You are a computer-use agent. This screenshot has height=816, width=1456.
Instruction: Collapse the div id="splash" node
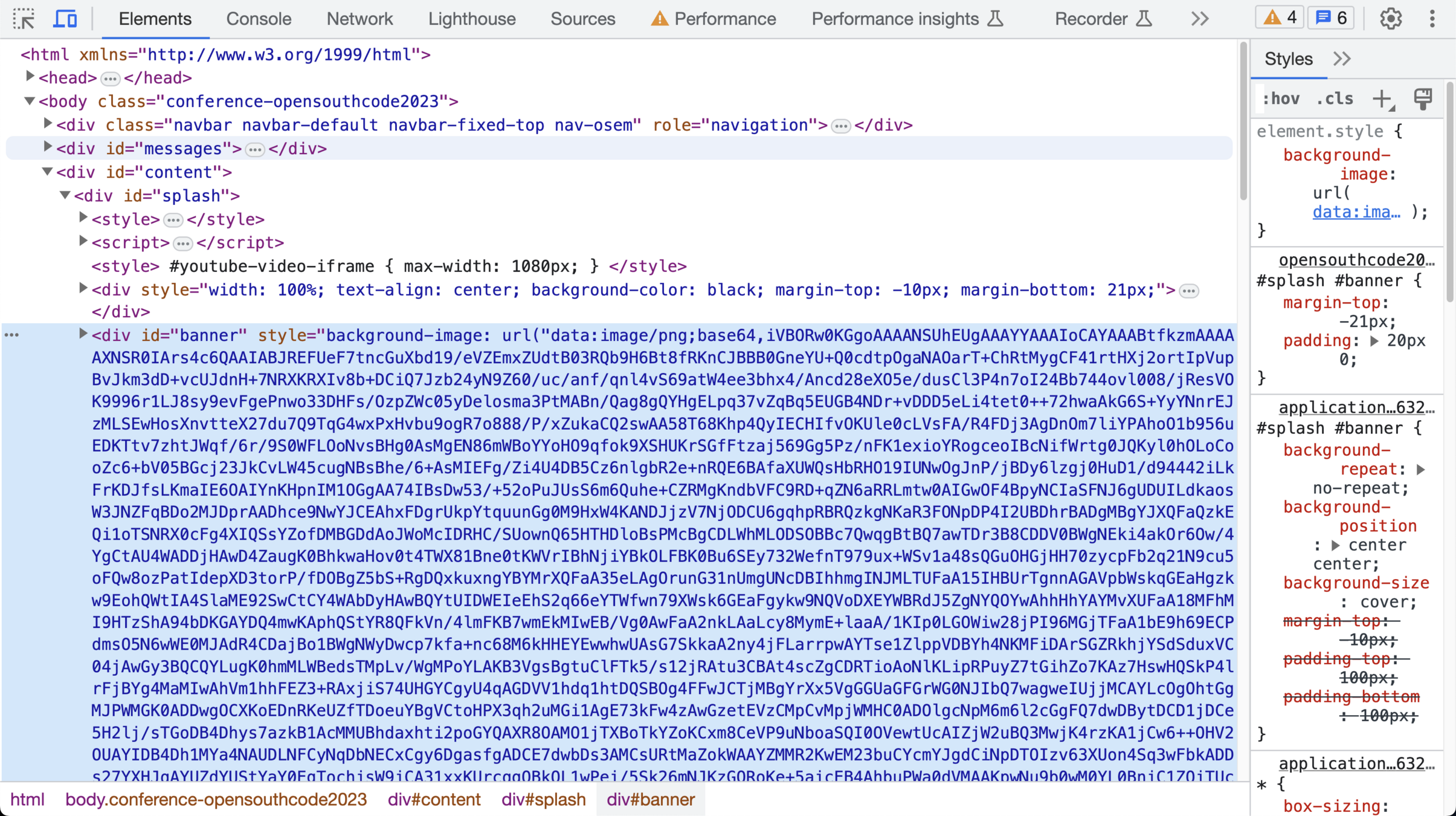coord(65,195)
